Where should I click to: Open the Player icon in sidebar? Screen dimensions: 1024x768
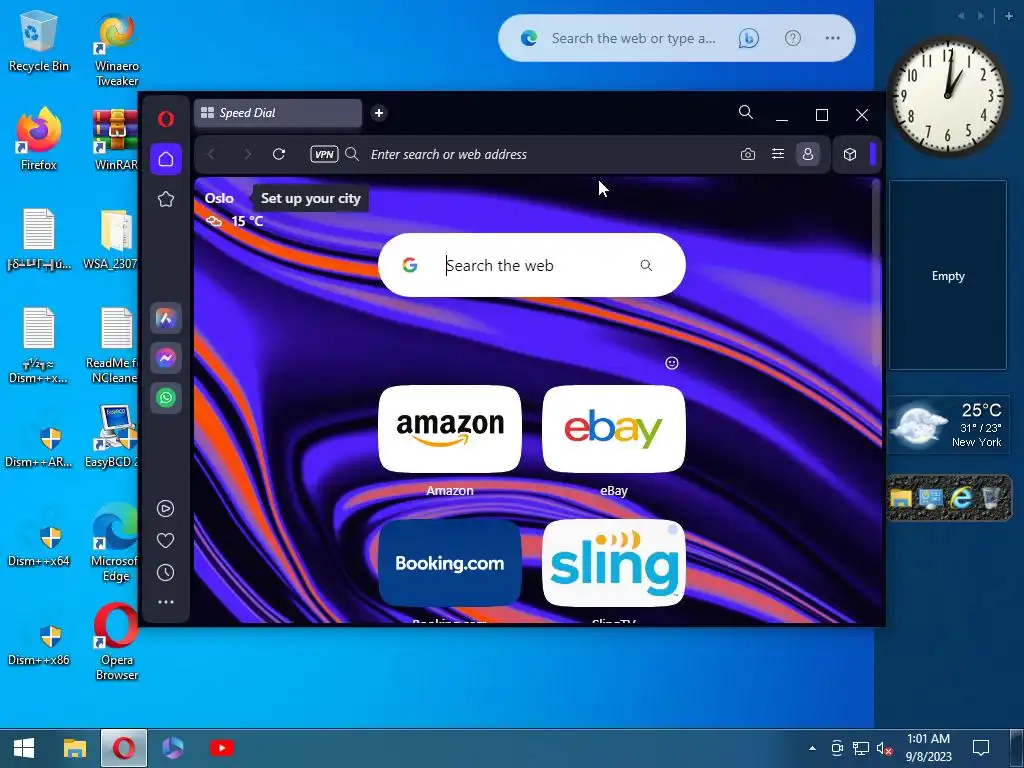coord(166,508)
